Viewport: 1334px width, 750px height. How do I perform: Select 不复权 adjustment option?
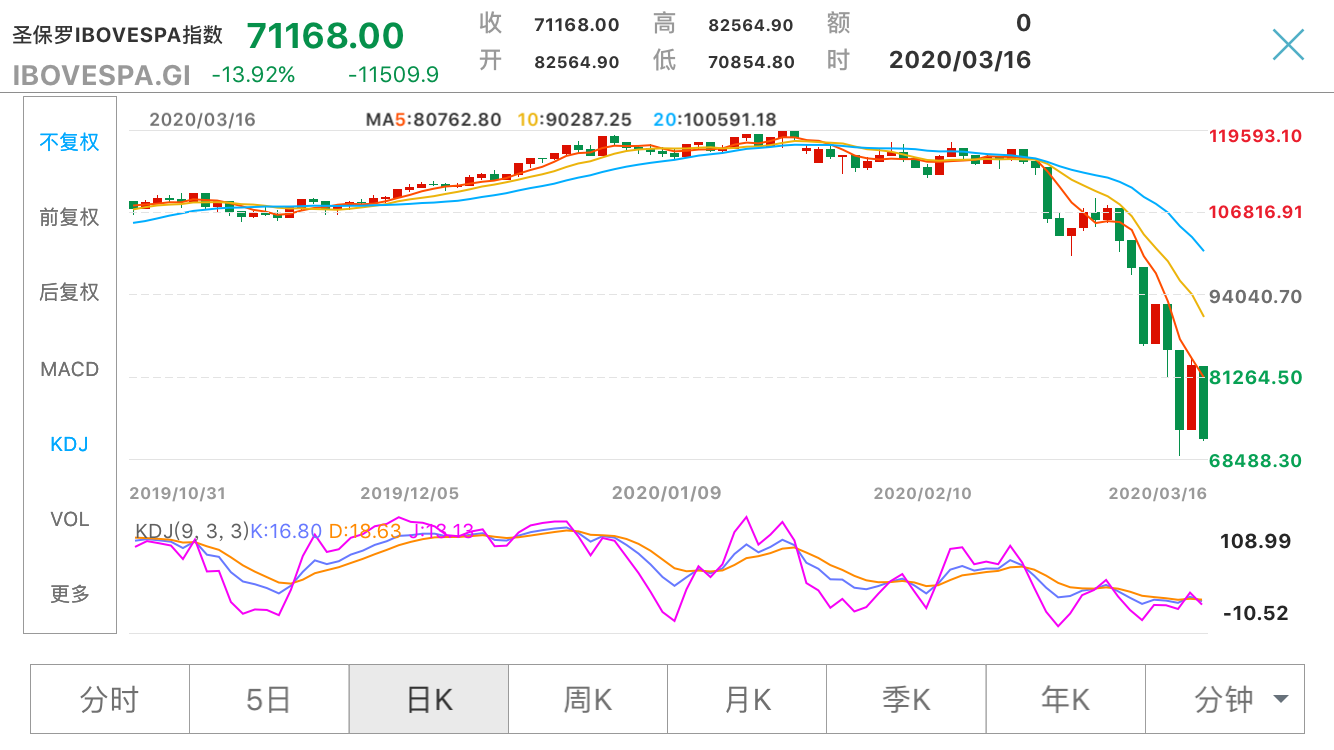coord(70,142)
